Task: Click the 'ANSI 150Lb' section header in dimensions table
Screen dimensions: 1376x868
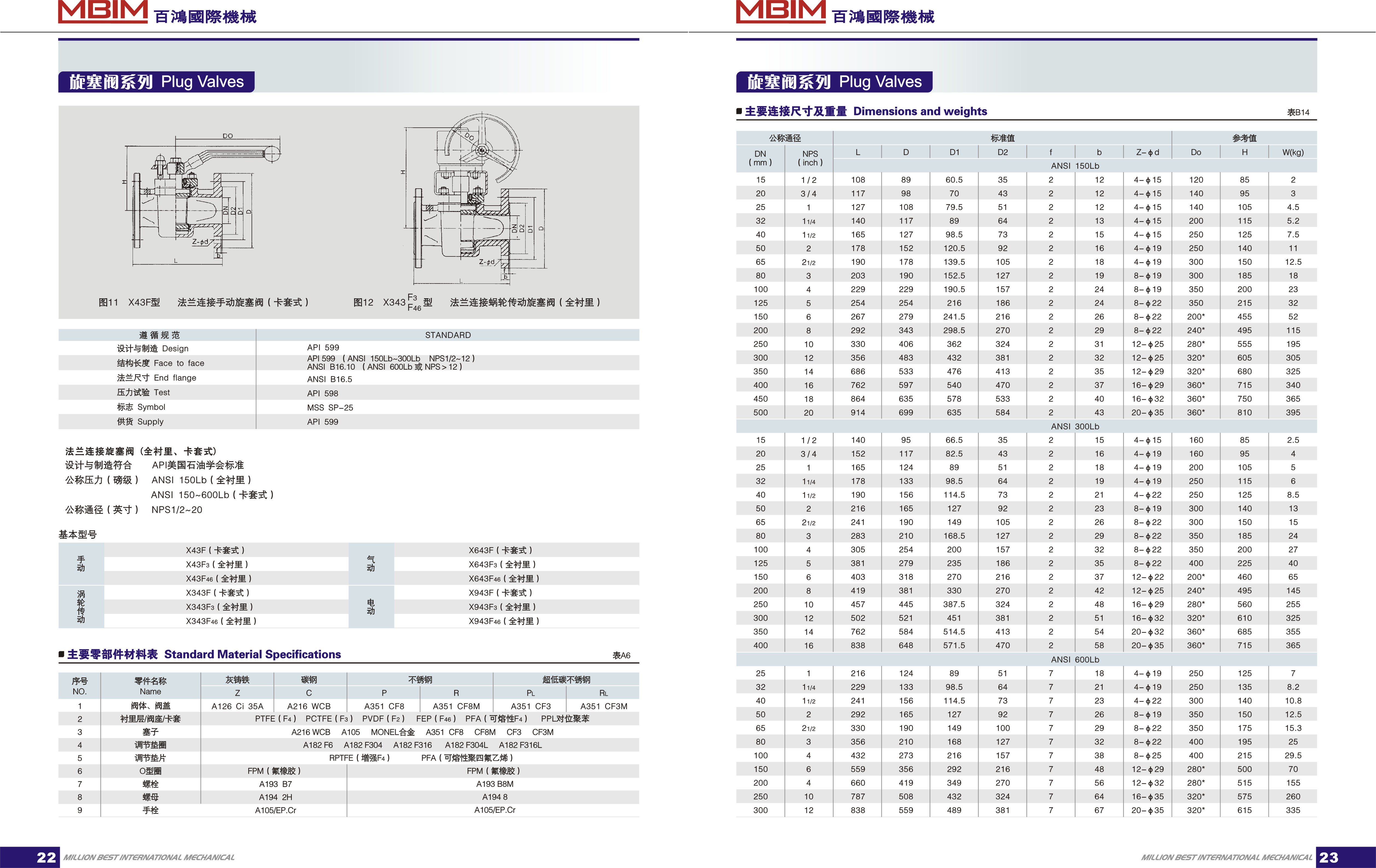Action: point(1075,166)
